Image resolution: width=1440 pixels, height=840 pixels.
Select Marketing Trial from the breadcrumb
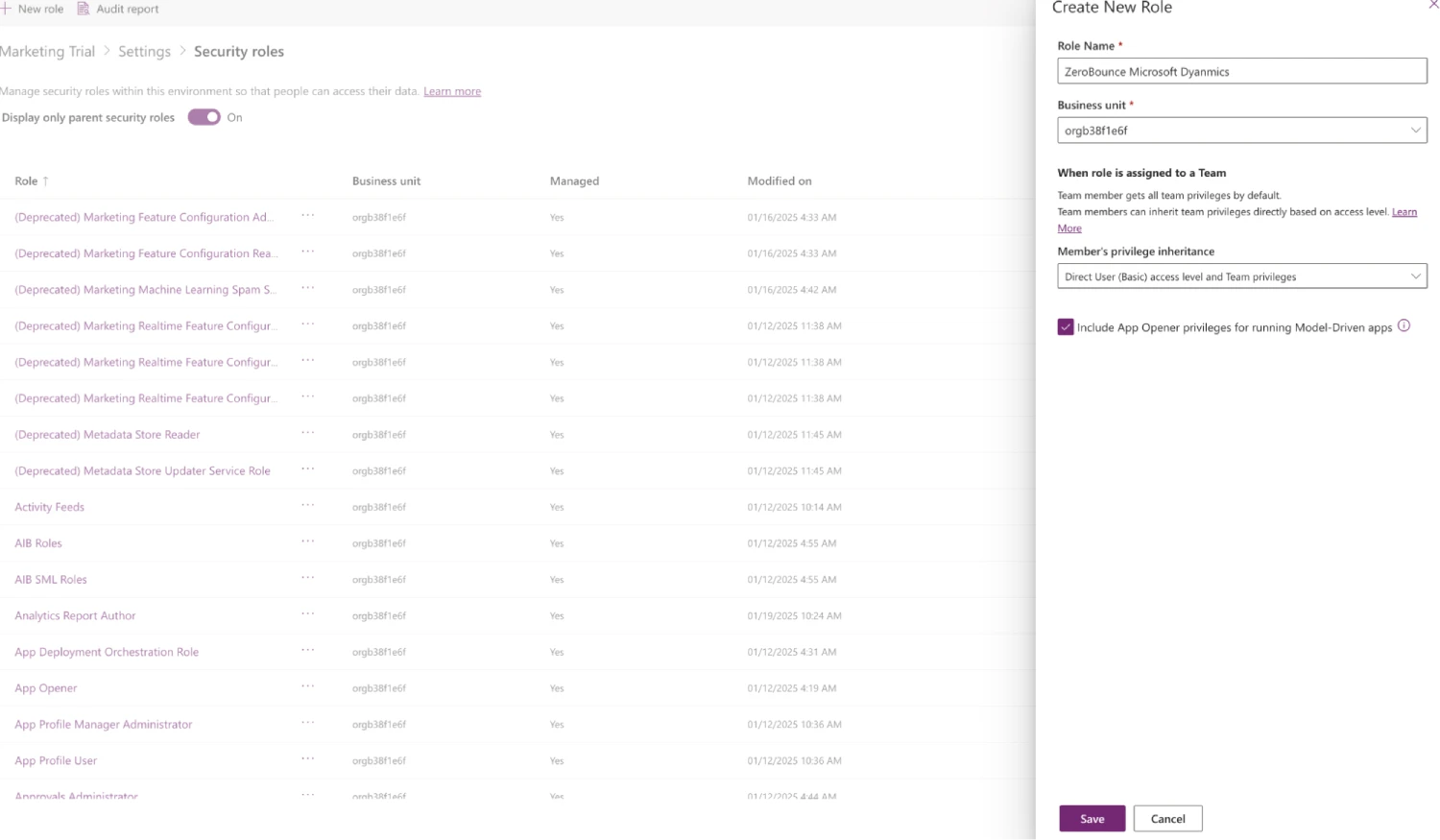pos(48,51)
